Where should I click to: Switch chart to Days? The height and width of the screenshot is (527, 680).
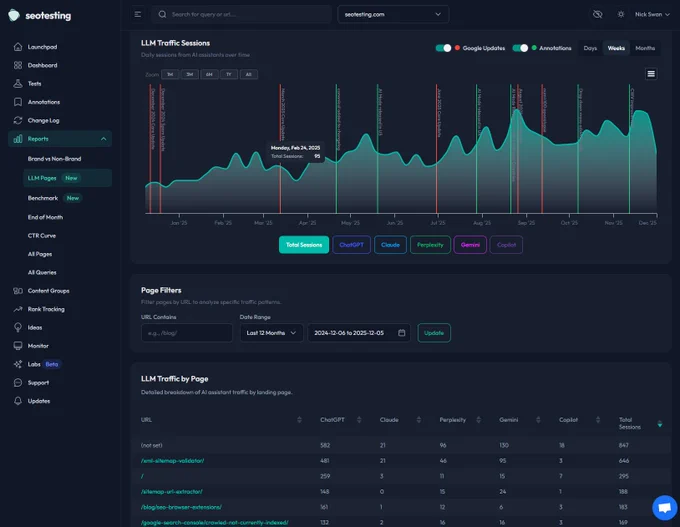pyautogui.click(x=590, y=48)
